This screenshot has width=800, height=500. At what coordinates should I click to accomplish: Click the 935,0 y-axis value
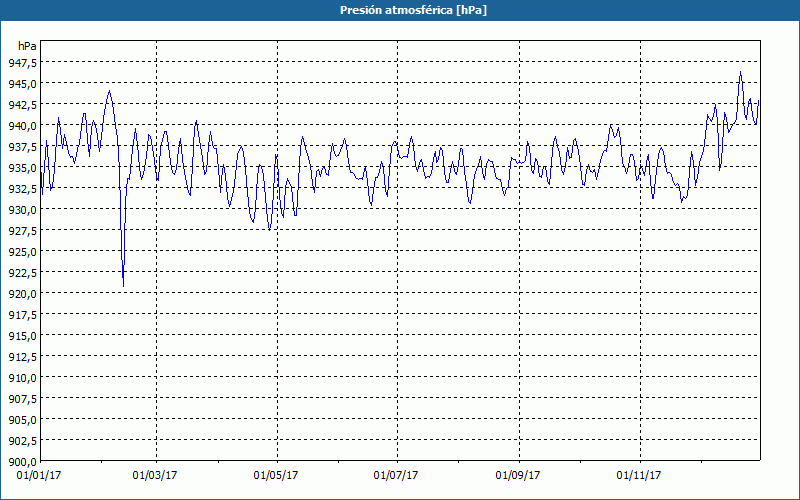[x=22, y=167]
